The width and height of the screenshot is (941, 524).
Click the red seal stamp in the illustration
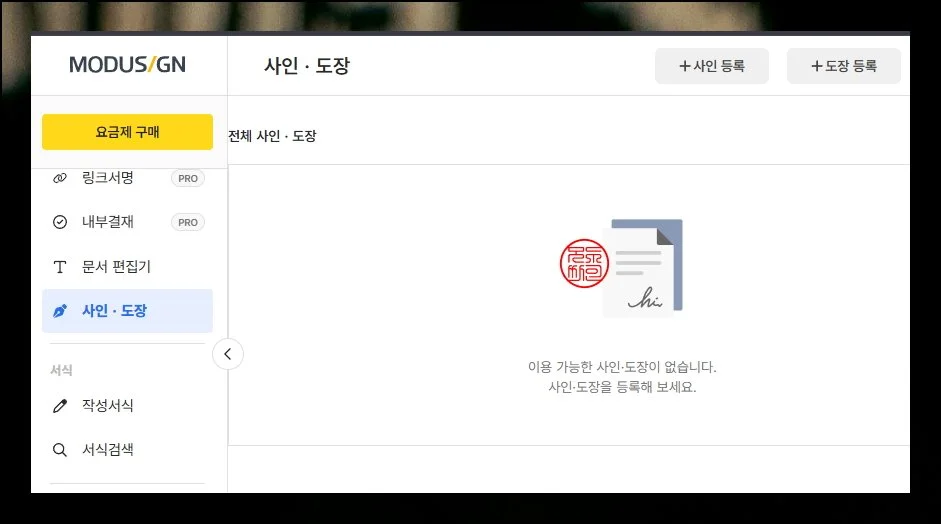(583, 264)
